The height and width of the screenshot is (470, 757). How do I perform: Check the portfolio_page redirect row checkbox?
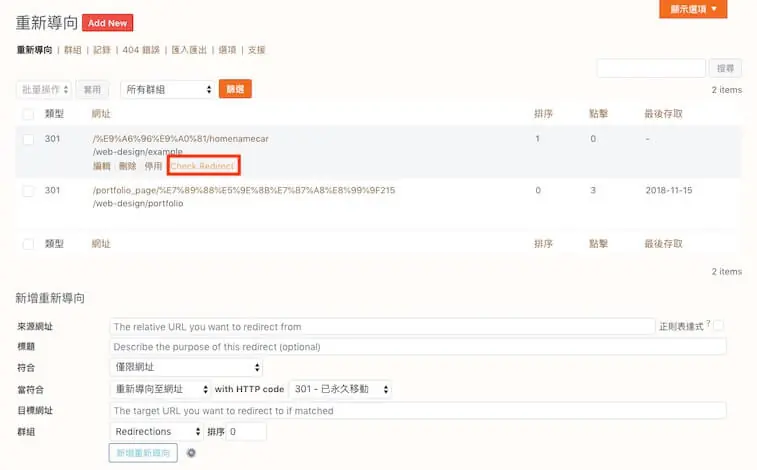click(28, 191)
